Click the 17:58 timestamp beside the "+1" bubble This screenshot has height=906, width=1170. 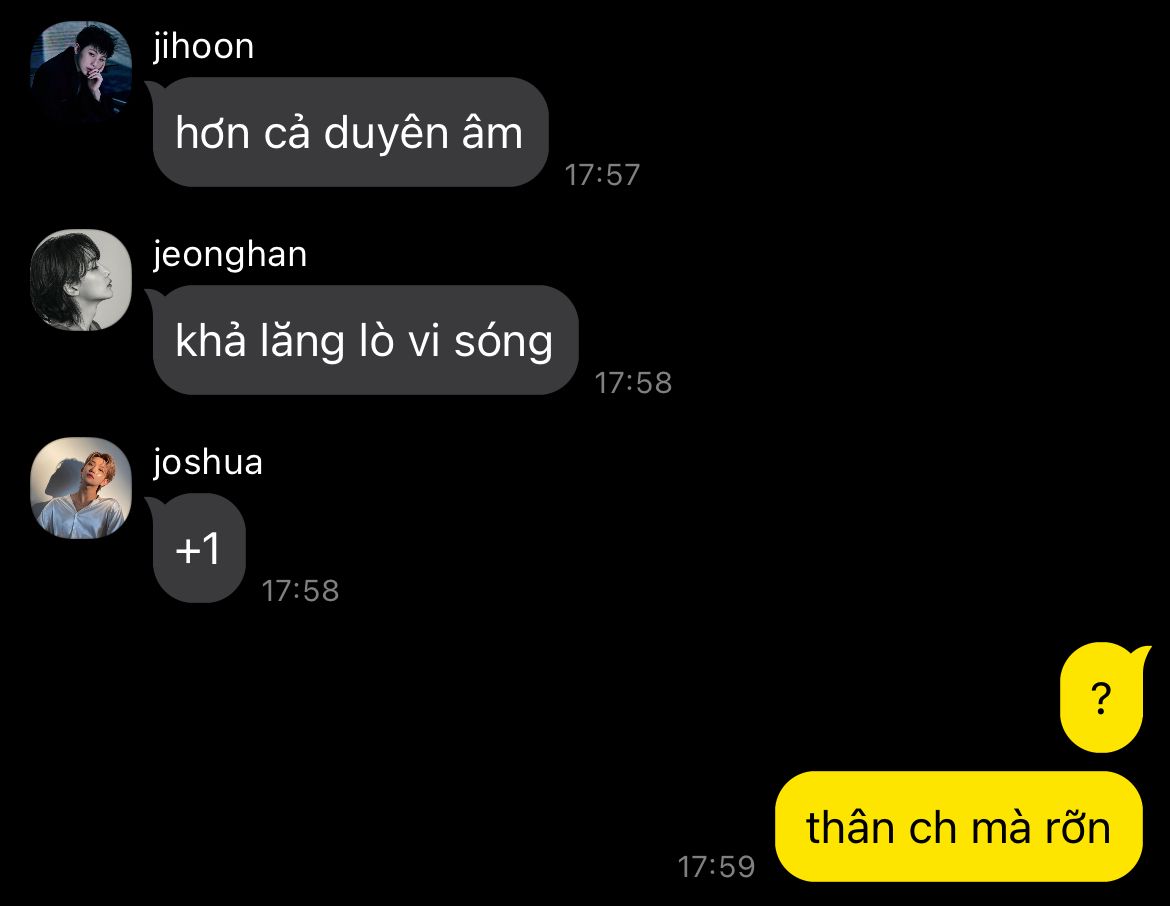[x=300, y=591]
